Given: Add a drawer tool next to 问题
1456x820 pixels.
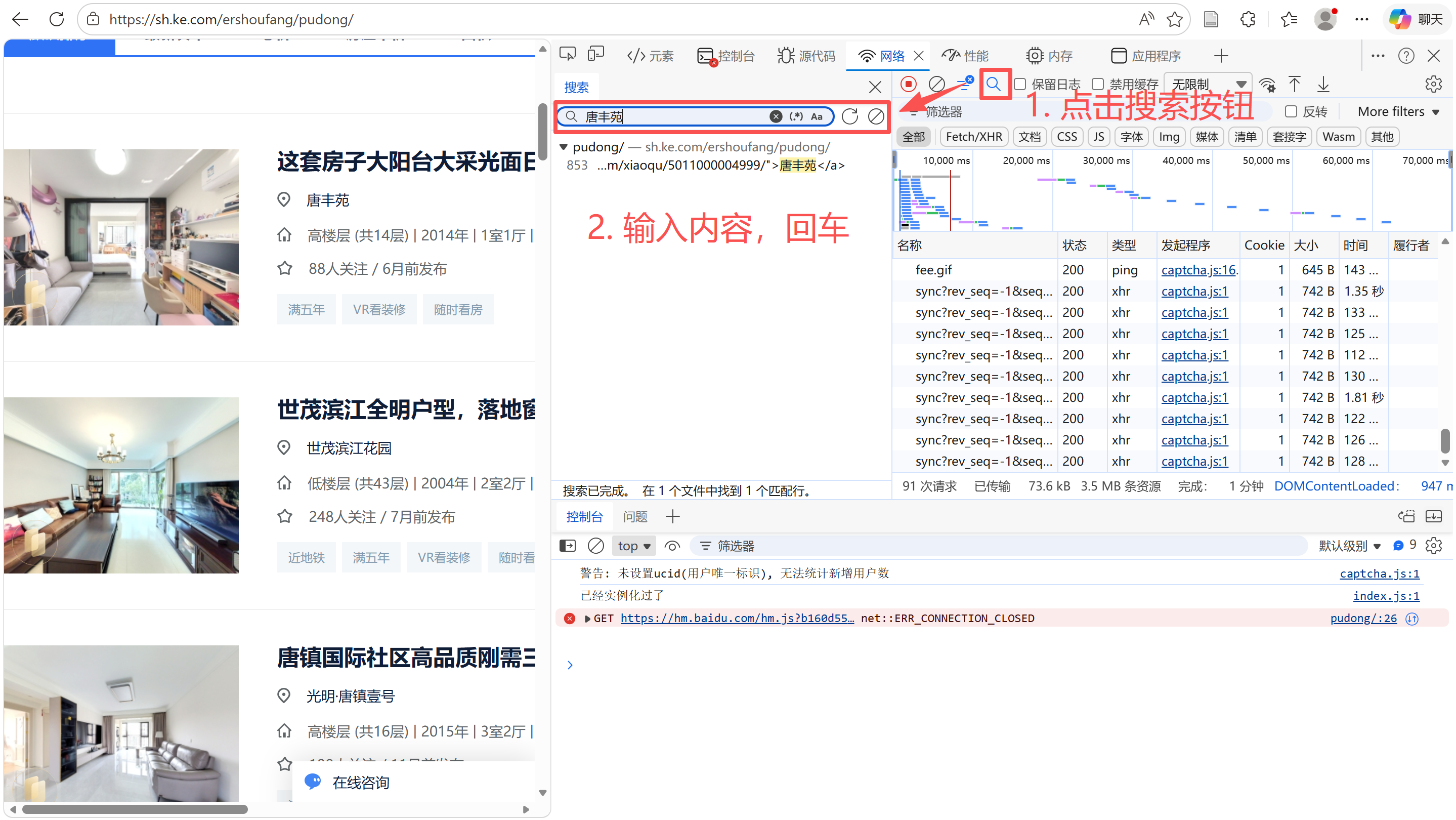Looking at the screenshot, I should click(x=673, y=516).
